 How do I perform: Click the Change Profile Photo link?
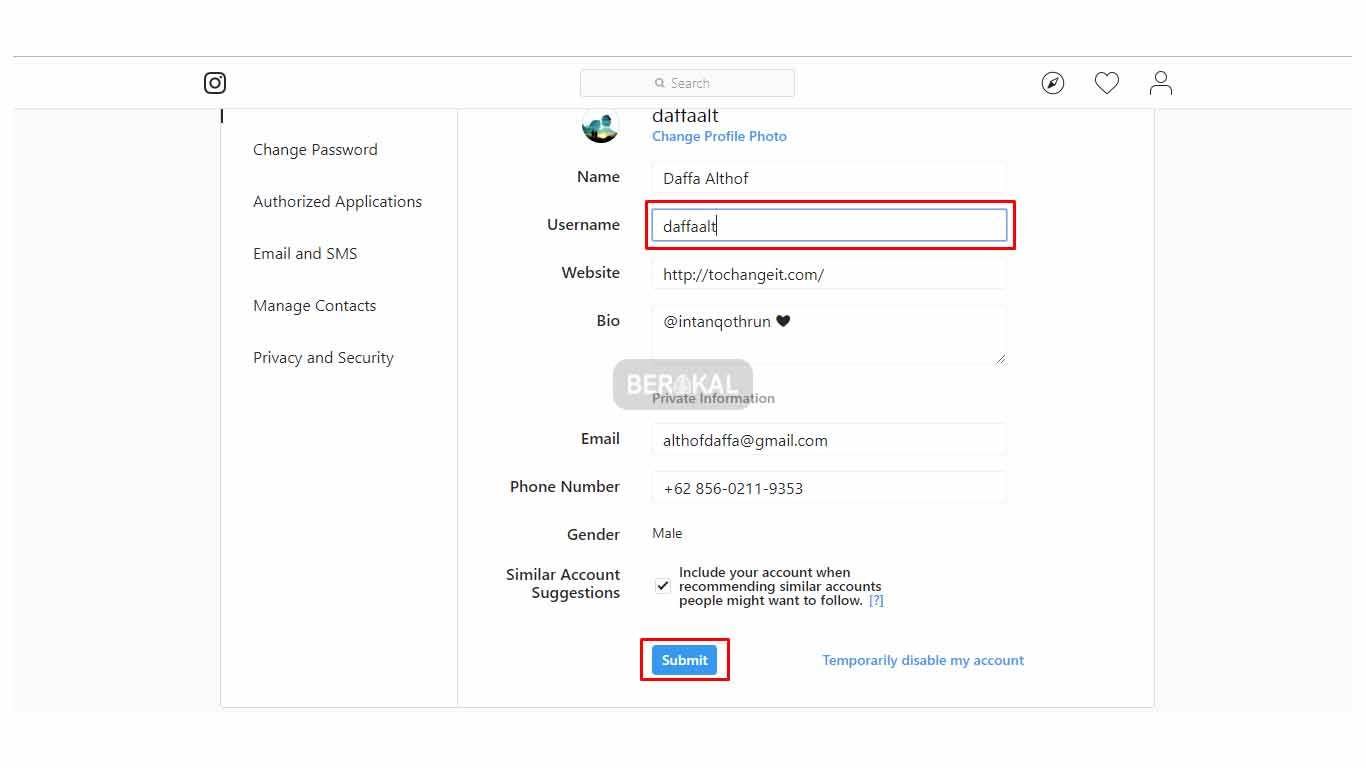(x=719, y=137)
